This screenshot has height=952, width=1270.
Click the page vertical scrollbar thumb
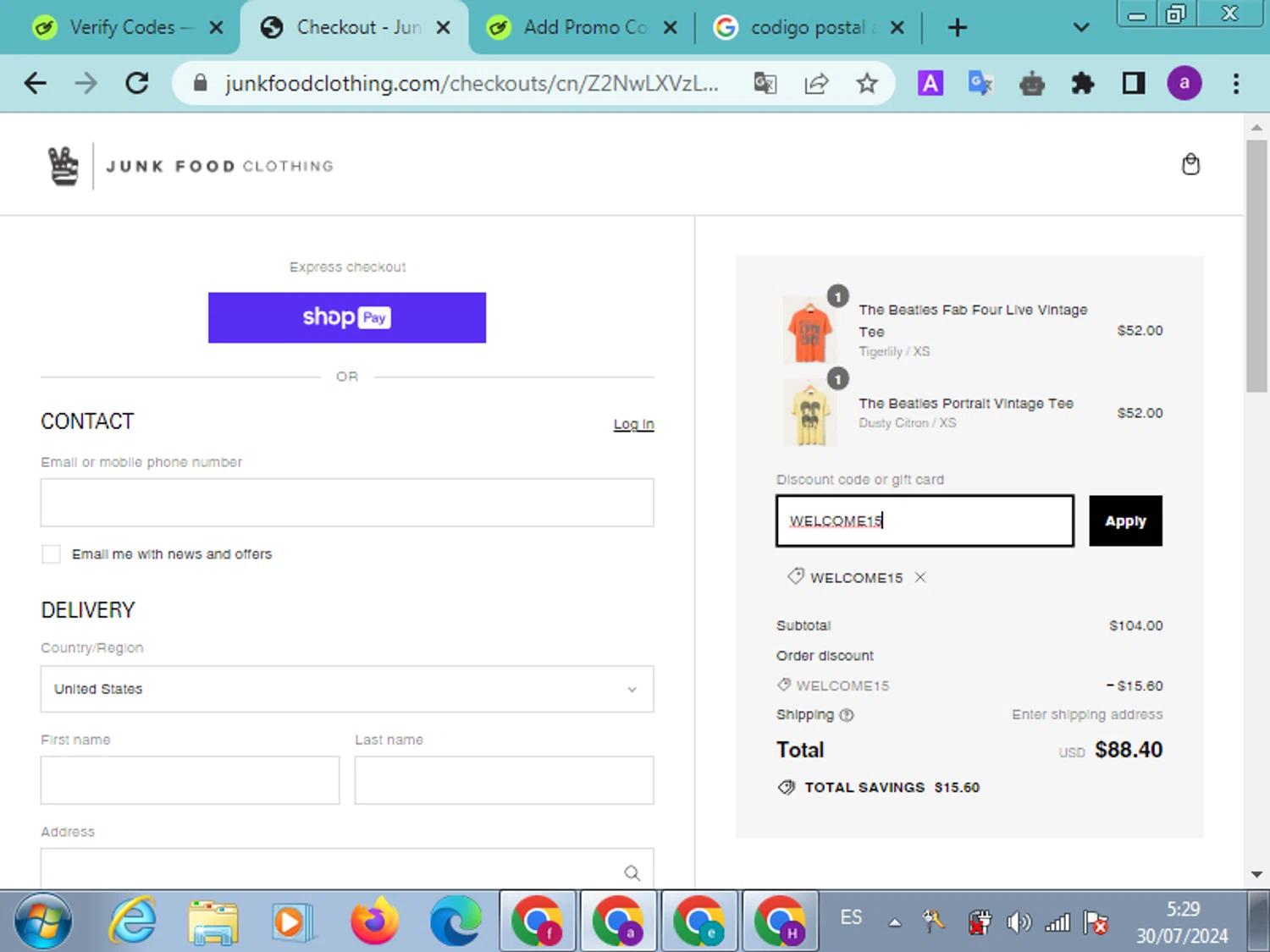[1256, 267]
